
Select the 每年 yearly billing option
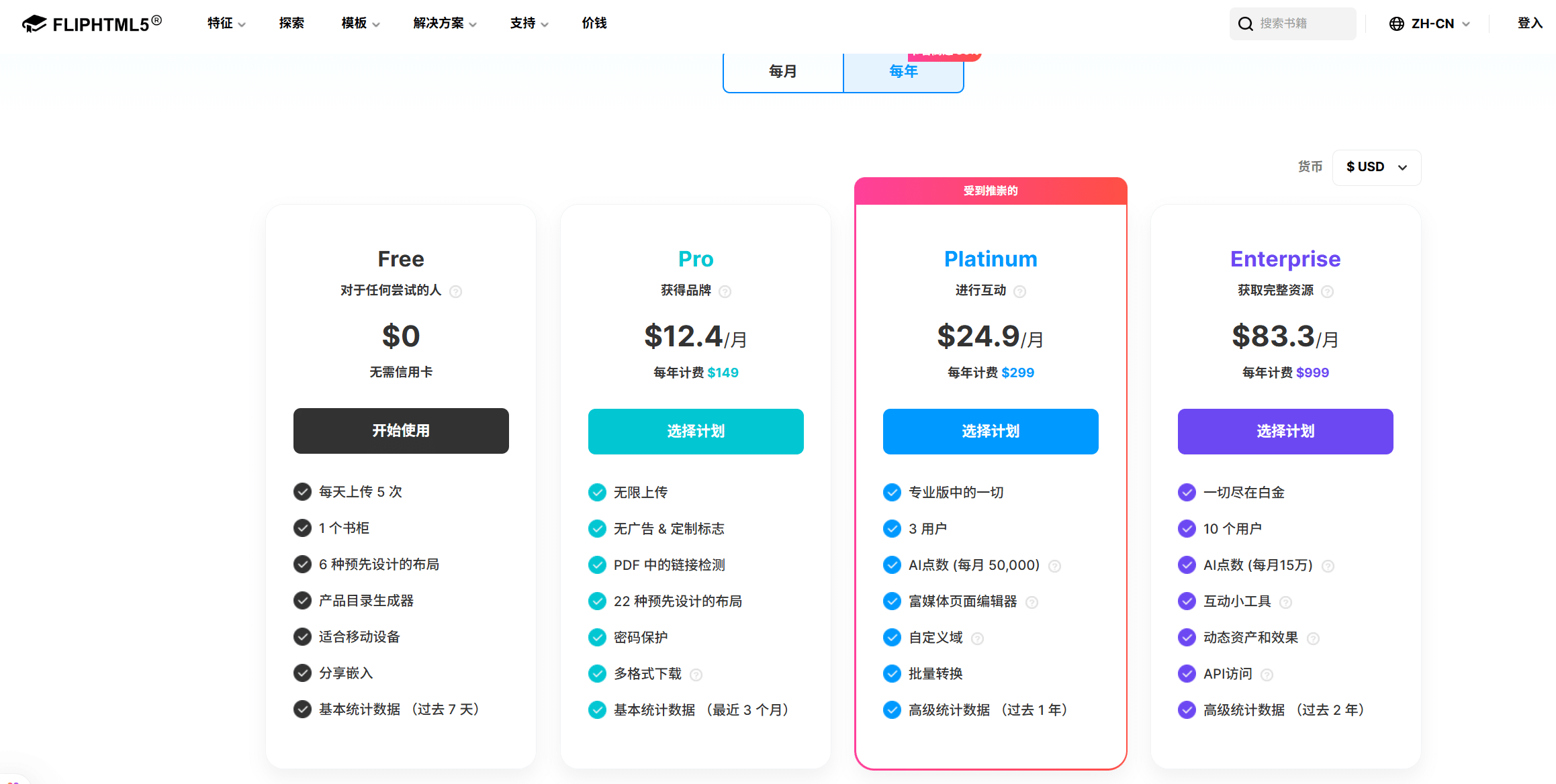tap(903, 72)
